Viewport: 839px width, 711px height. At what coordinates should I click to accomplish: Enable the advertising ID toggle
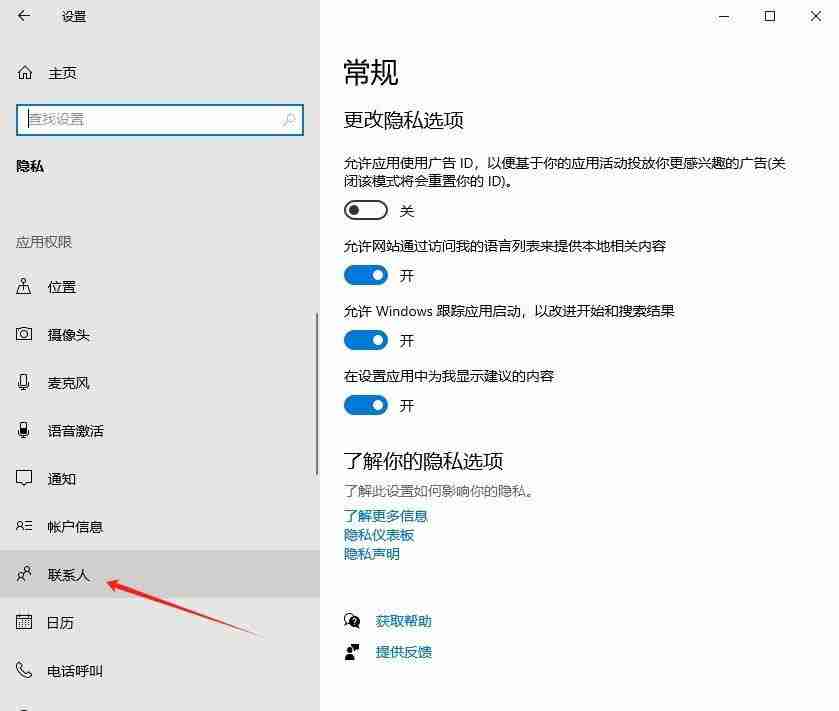(365, 210)
